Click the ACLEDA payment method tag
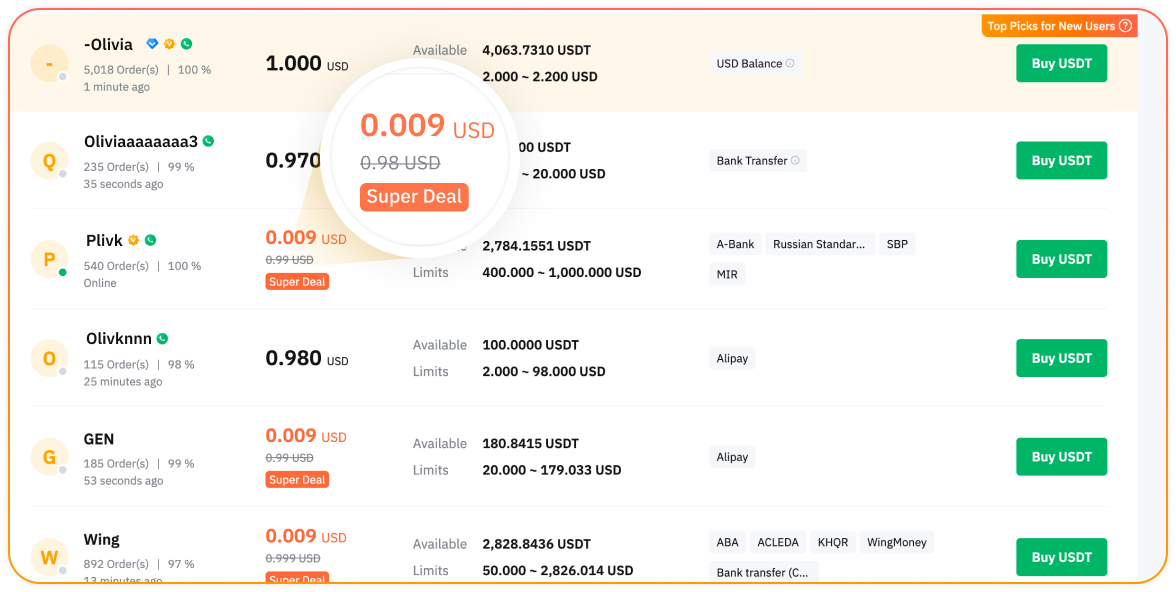 pyautogui.click(x=778, y=542)
